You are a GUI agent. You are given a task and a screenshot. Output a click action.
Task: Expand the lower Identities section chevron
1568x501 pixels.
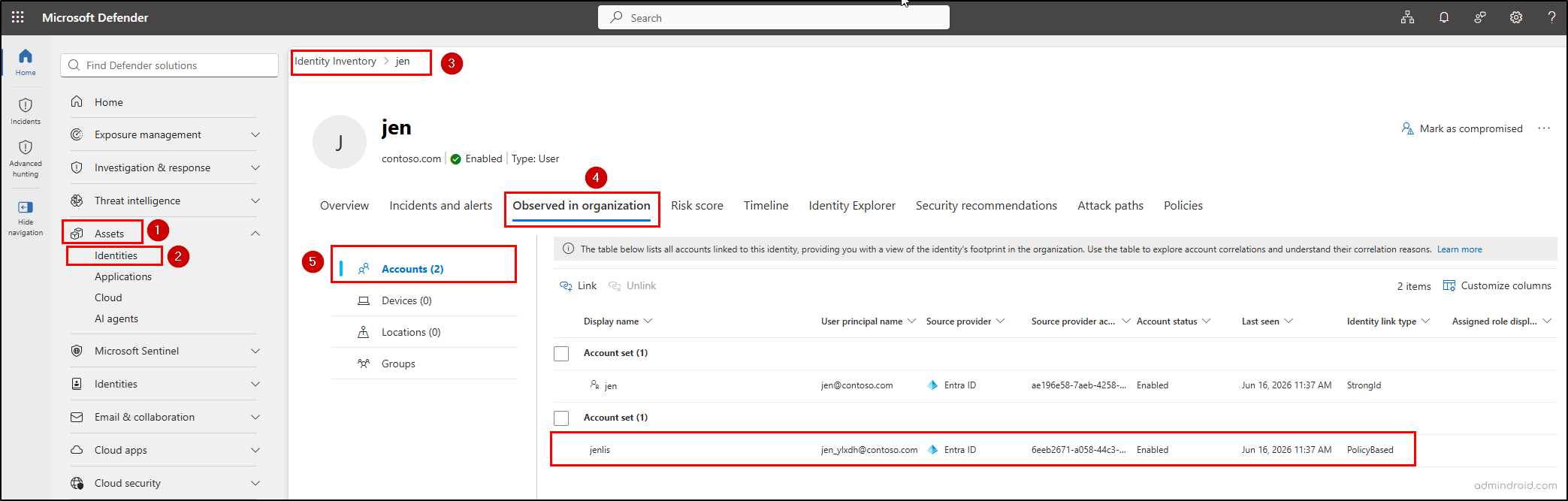coord(255,384)
